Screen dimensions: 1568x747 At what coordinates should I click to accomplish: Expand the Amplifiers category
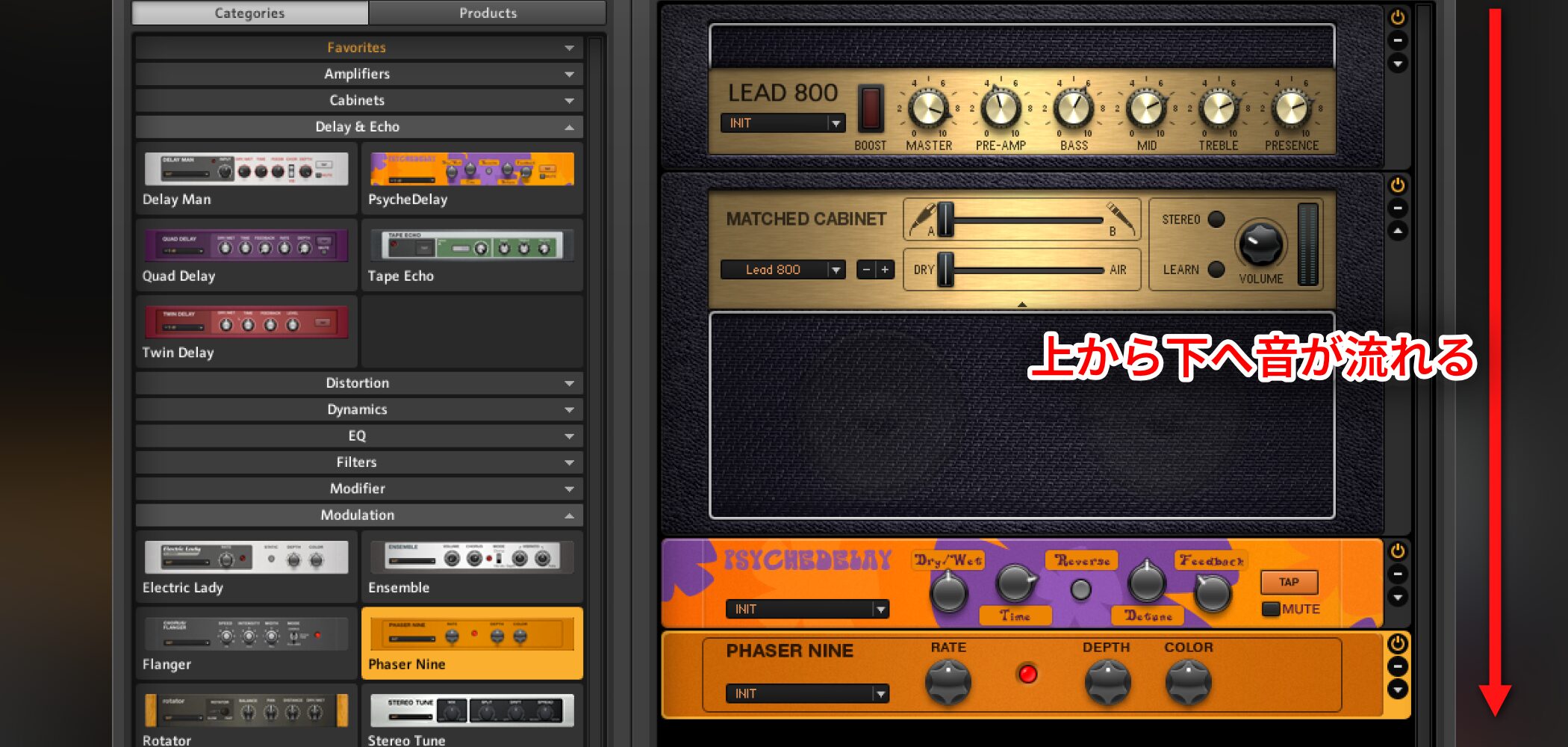[x=358, y=74]
